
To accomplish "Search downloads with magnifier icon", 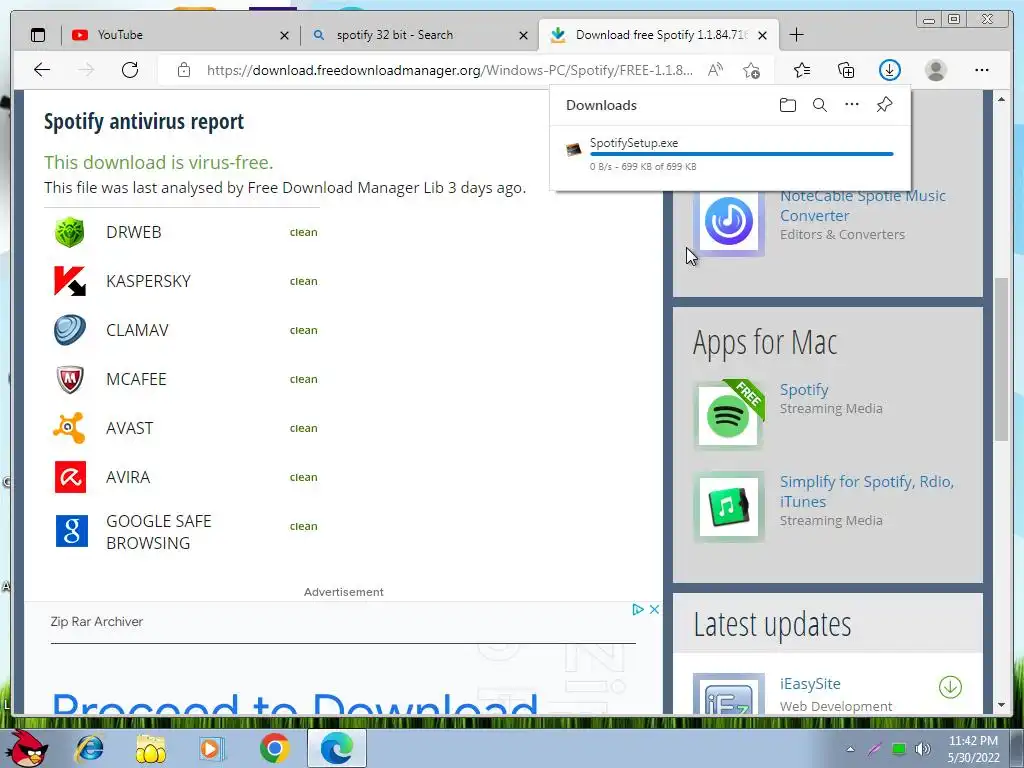I will coord(820,105).
